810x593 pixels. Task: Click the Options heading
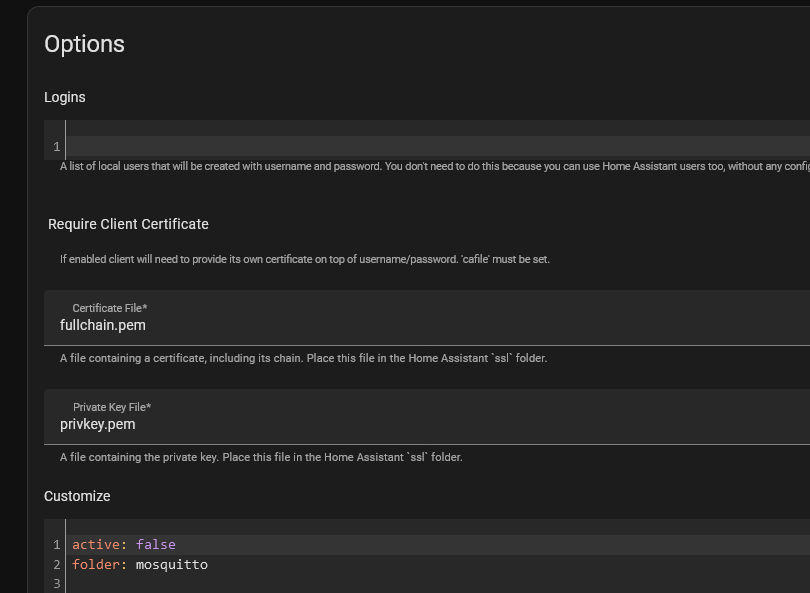[x=84, y=44]
